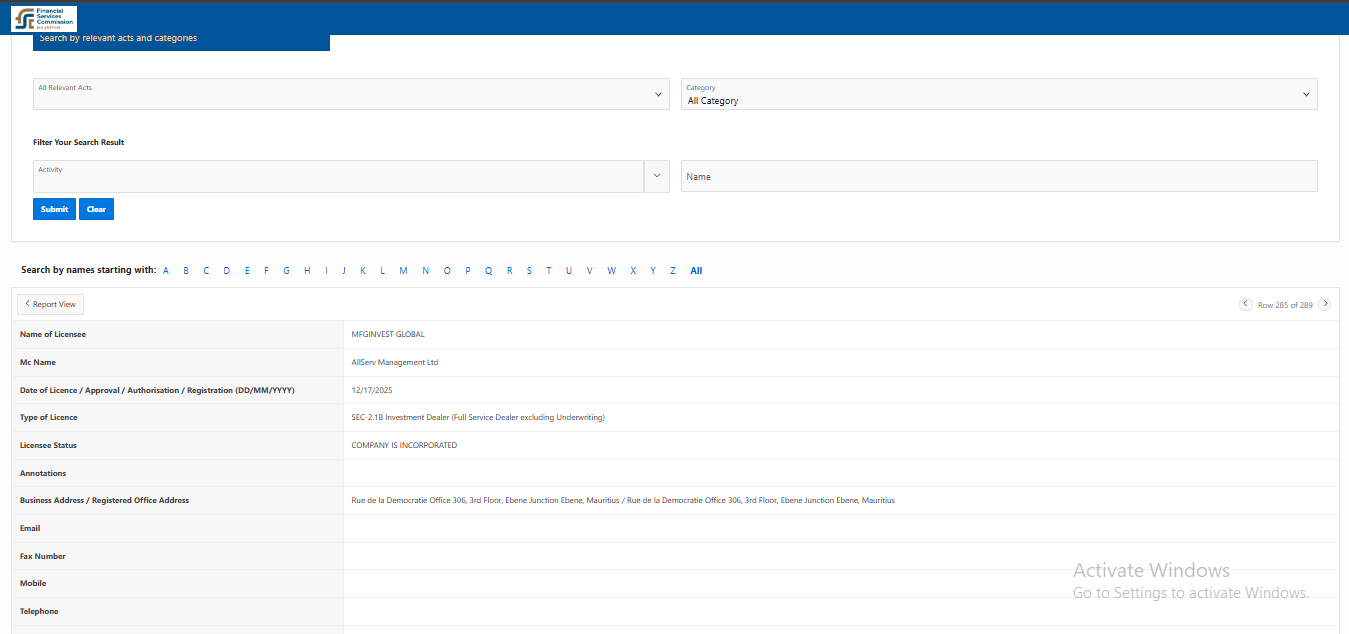The width and height of the screenshot is (1349, 634).
Task: Show All names filter
Action: (x=696, y=271)
